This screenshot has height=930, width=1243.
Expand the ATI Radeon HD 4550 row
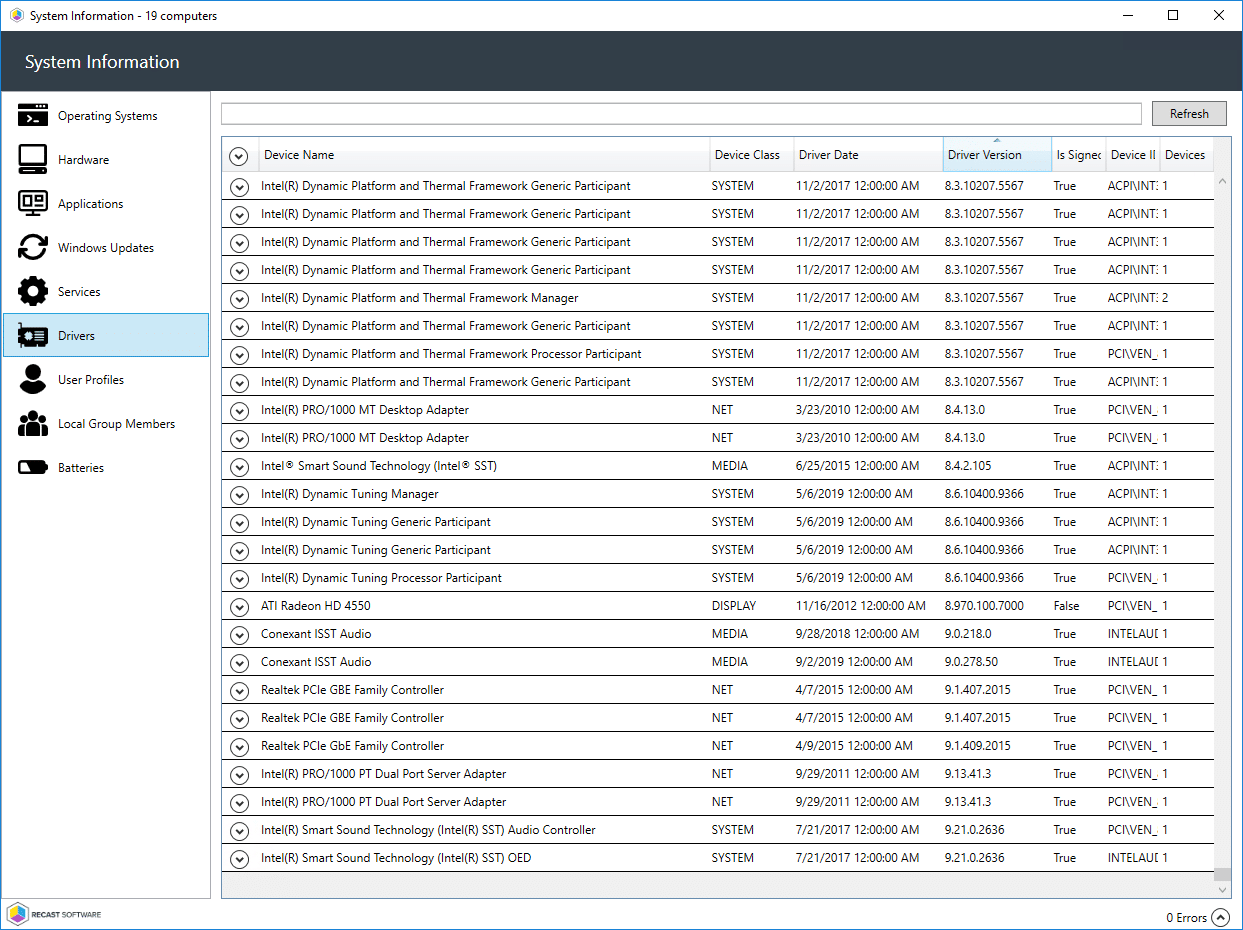238,607
